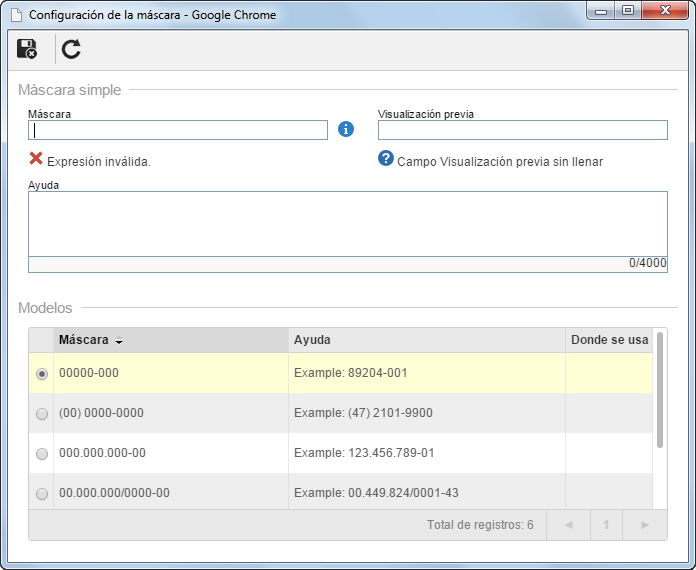The height and width of the screenshot is (570, 696).
Task: Close the Configuración de la máscara window
Action: pos(664,11)
